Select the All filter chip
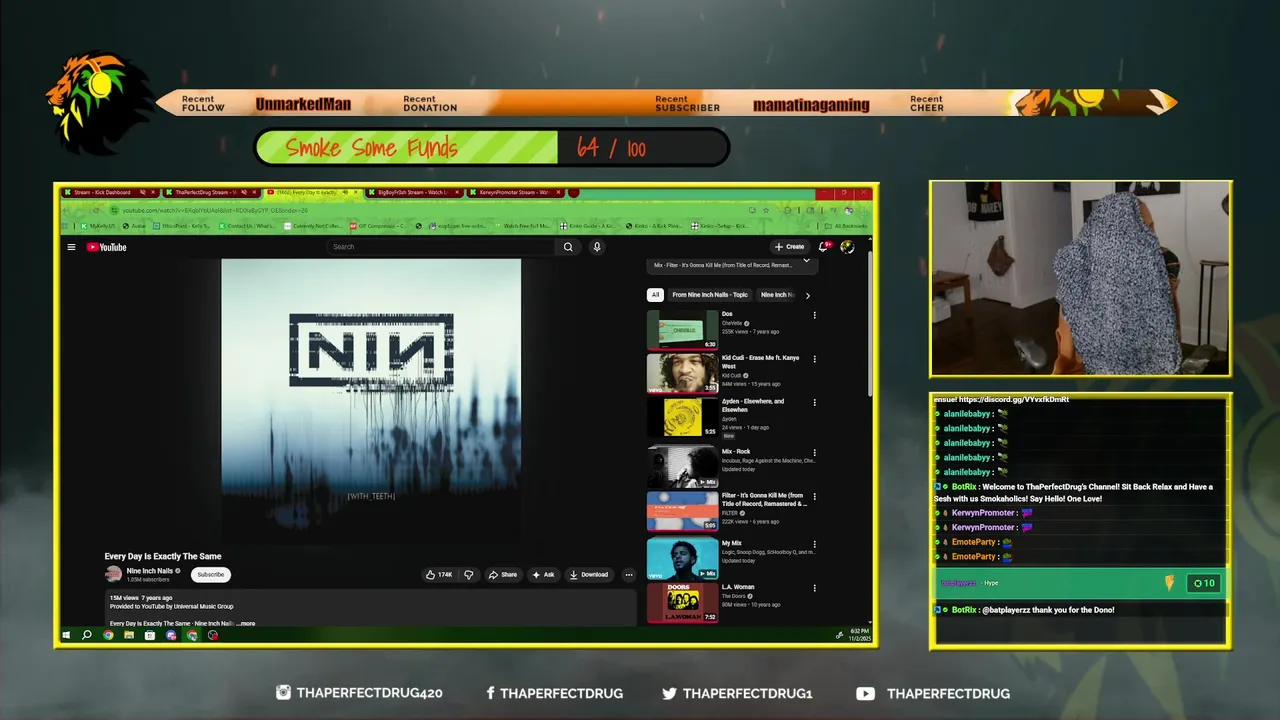 655,295
